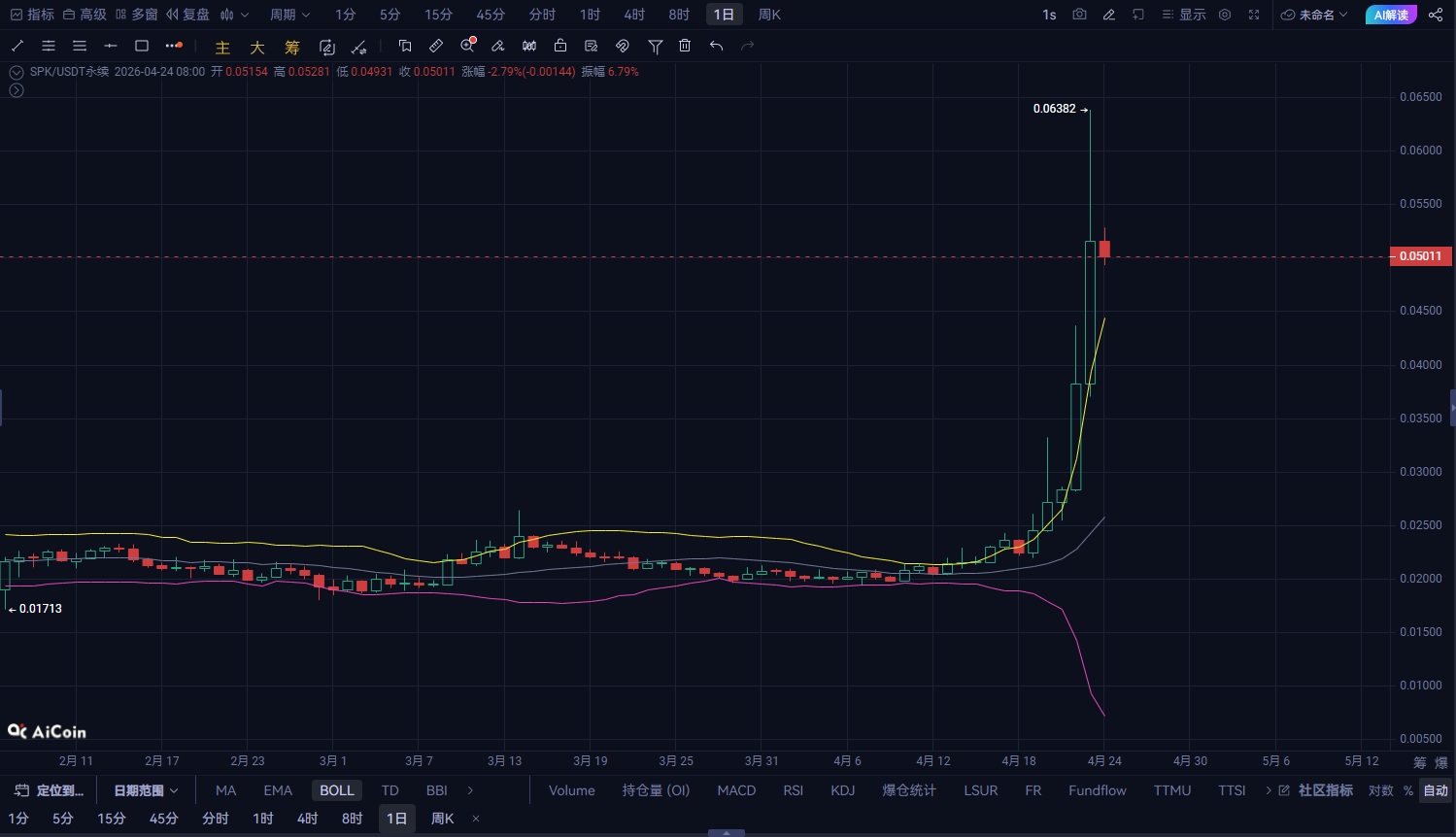
Task: Click the filter funnel icon
Action: [x=656, y=47]
